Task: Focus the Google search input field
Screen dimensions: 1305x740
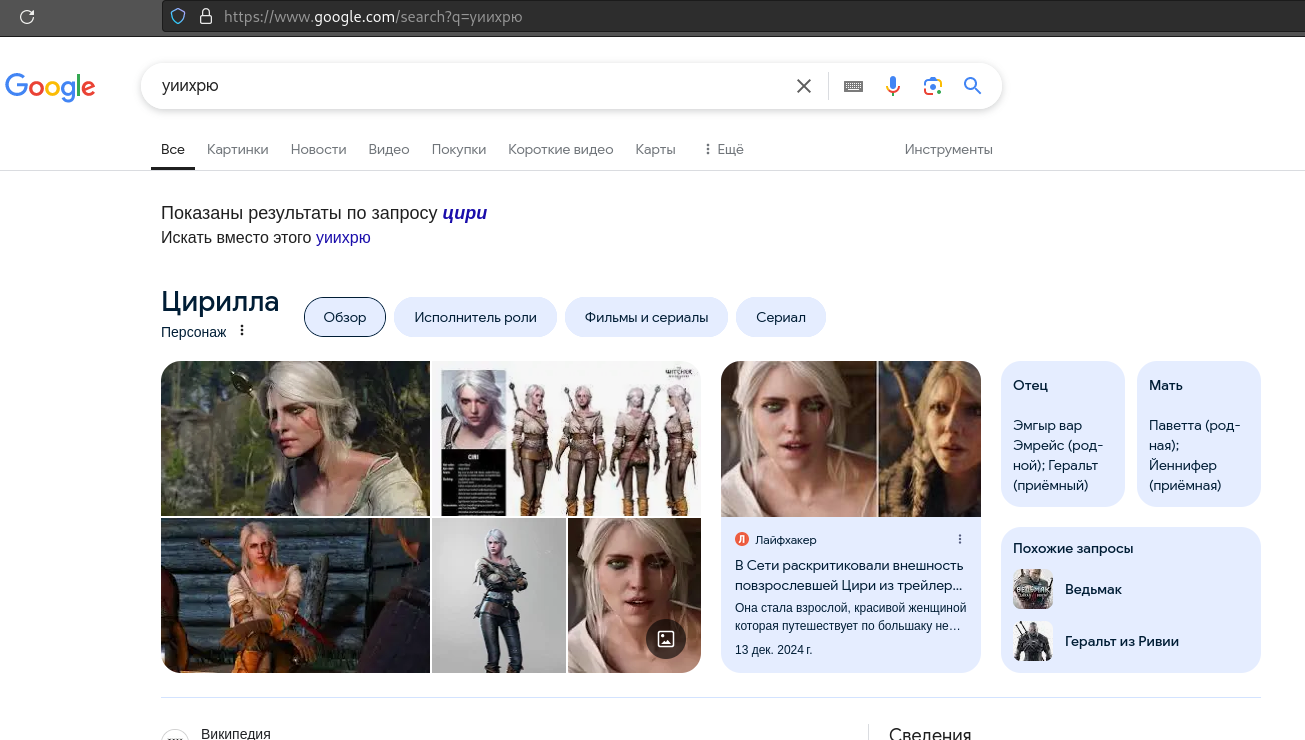Action: [x=470, y=86]
